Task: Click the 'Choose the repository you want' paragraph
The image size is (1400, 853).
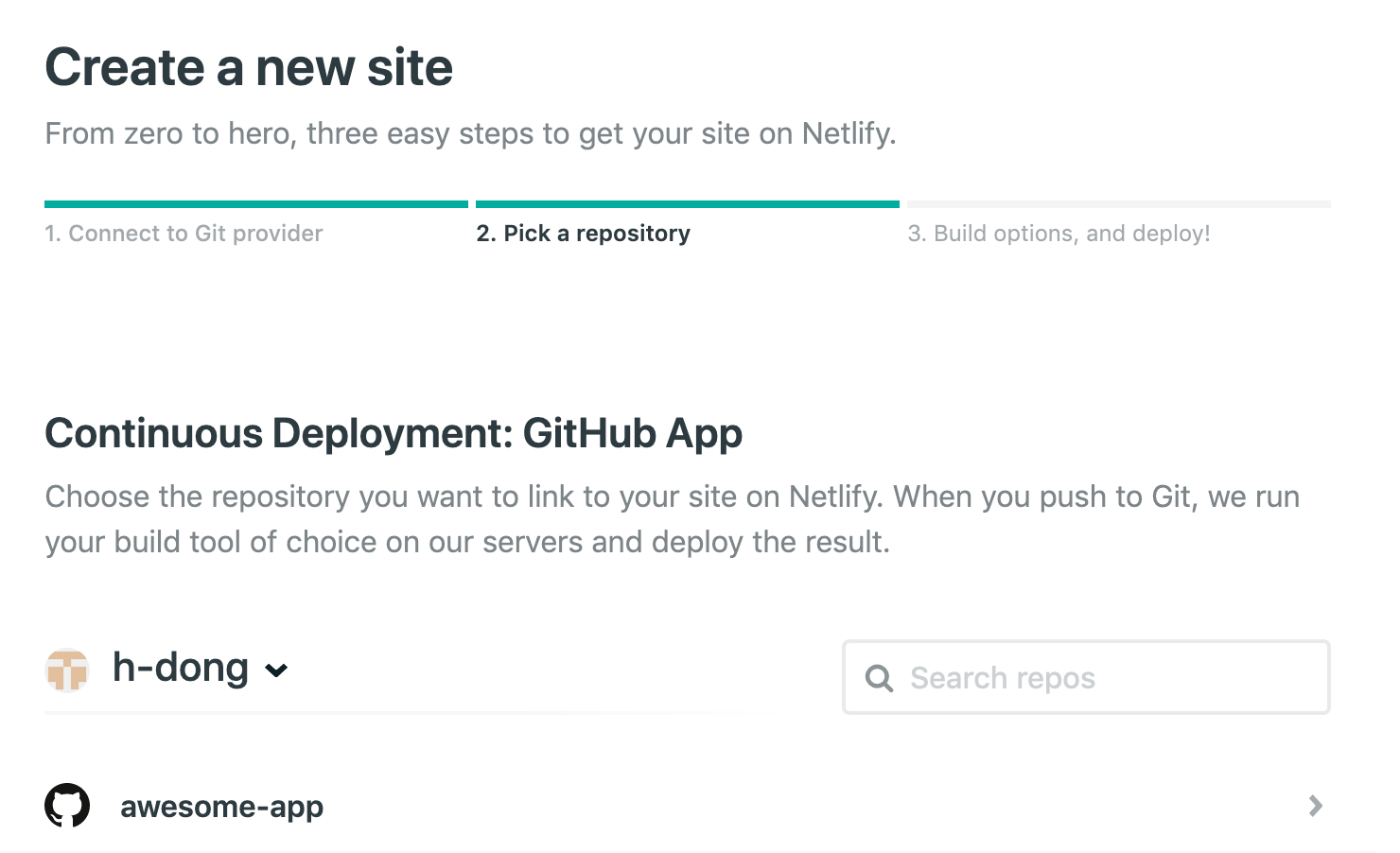Action: pos(673,519)
